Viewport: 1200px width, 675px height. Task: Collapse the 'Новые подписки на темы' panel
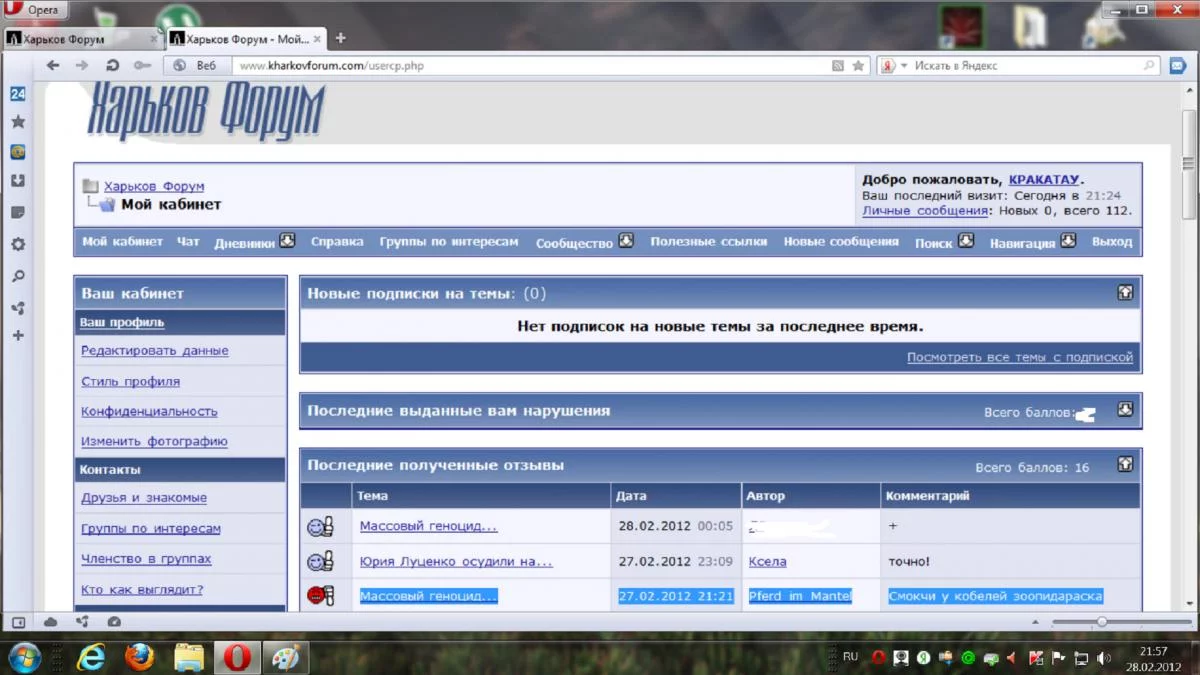click(x=1125, y=293)
